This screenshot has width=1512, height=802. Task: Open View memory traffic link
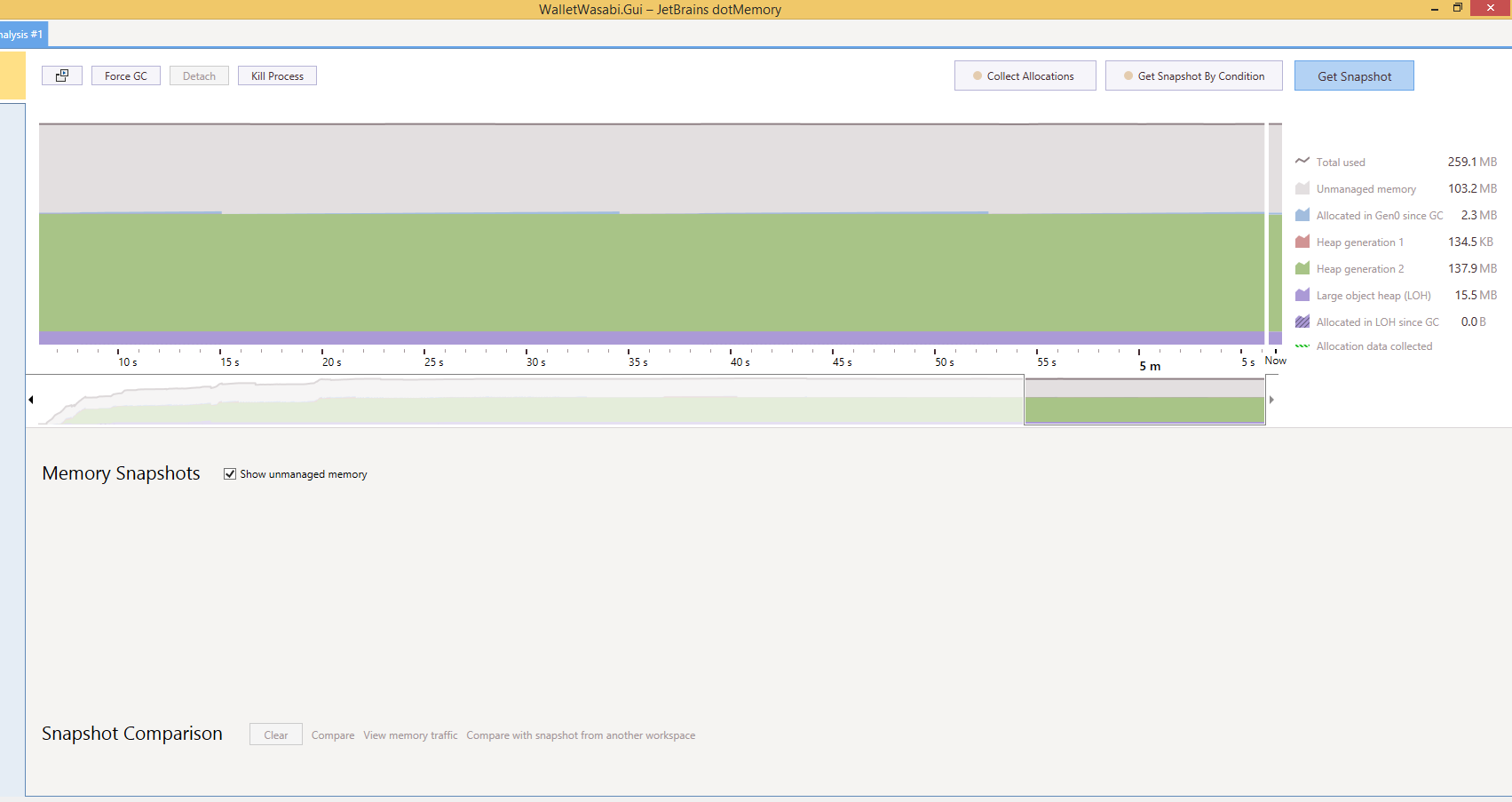tap(410, 735)
